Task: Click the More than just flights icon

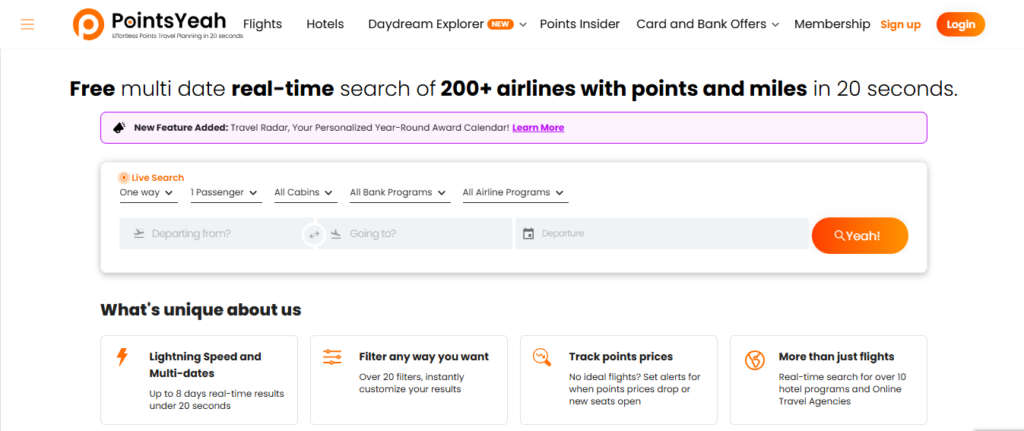Action: 755,358
